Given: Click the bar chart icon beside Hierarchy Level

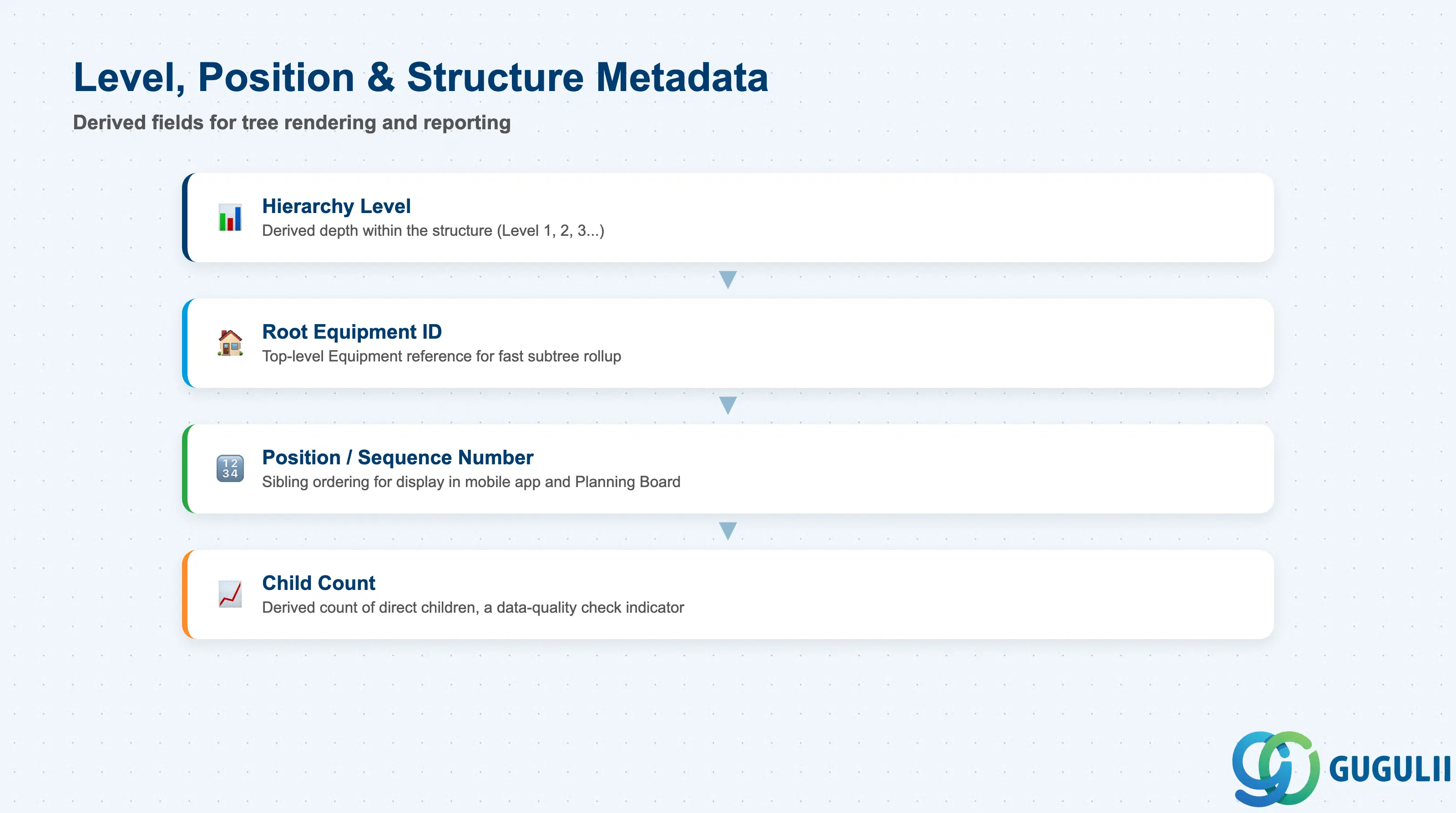Looking at the screenshot, I should (x=230, y=218).
